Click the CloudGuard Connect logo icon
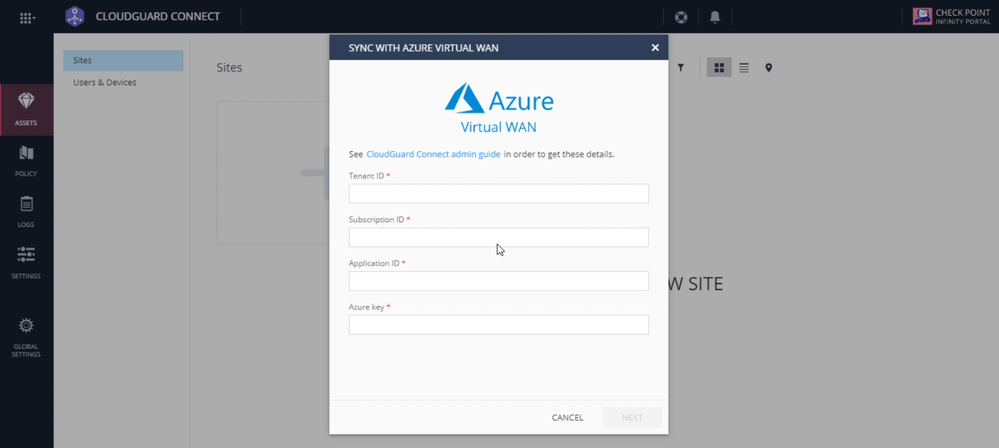Viewport: 999px width, 448px height. pos(75,17)
